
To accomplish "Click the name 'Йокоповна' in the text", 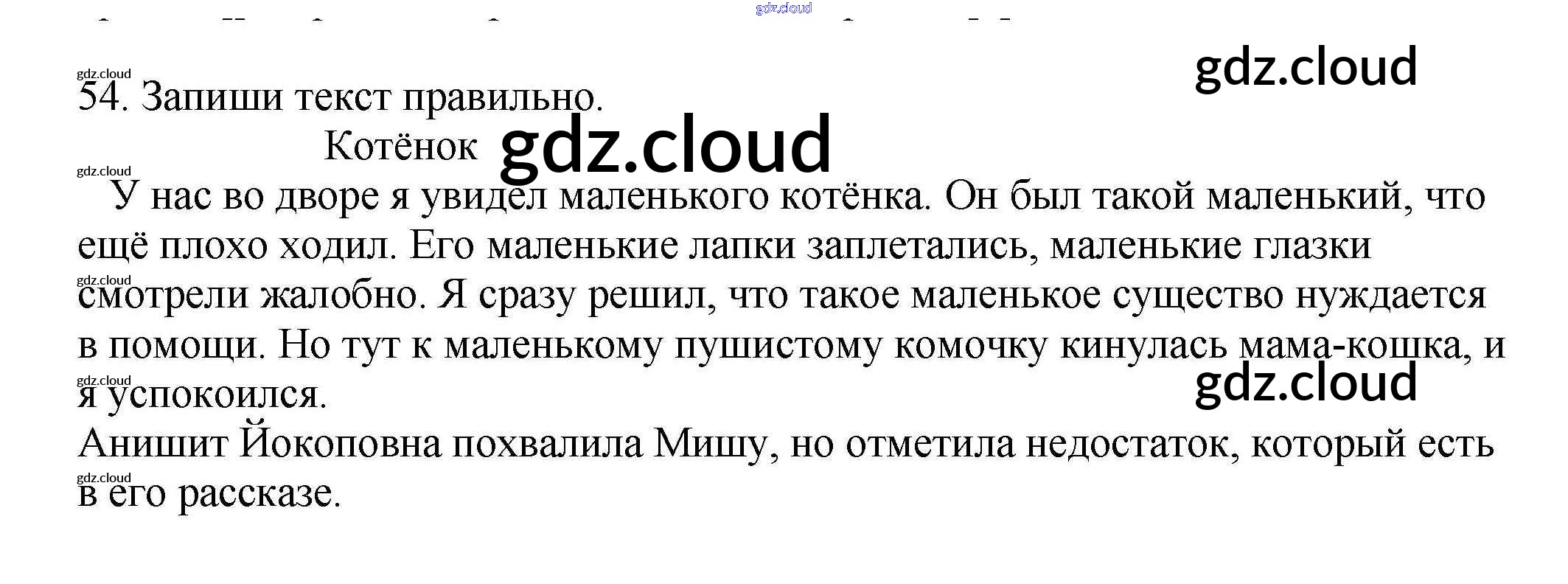I will (340, 444).
